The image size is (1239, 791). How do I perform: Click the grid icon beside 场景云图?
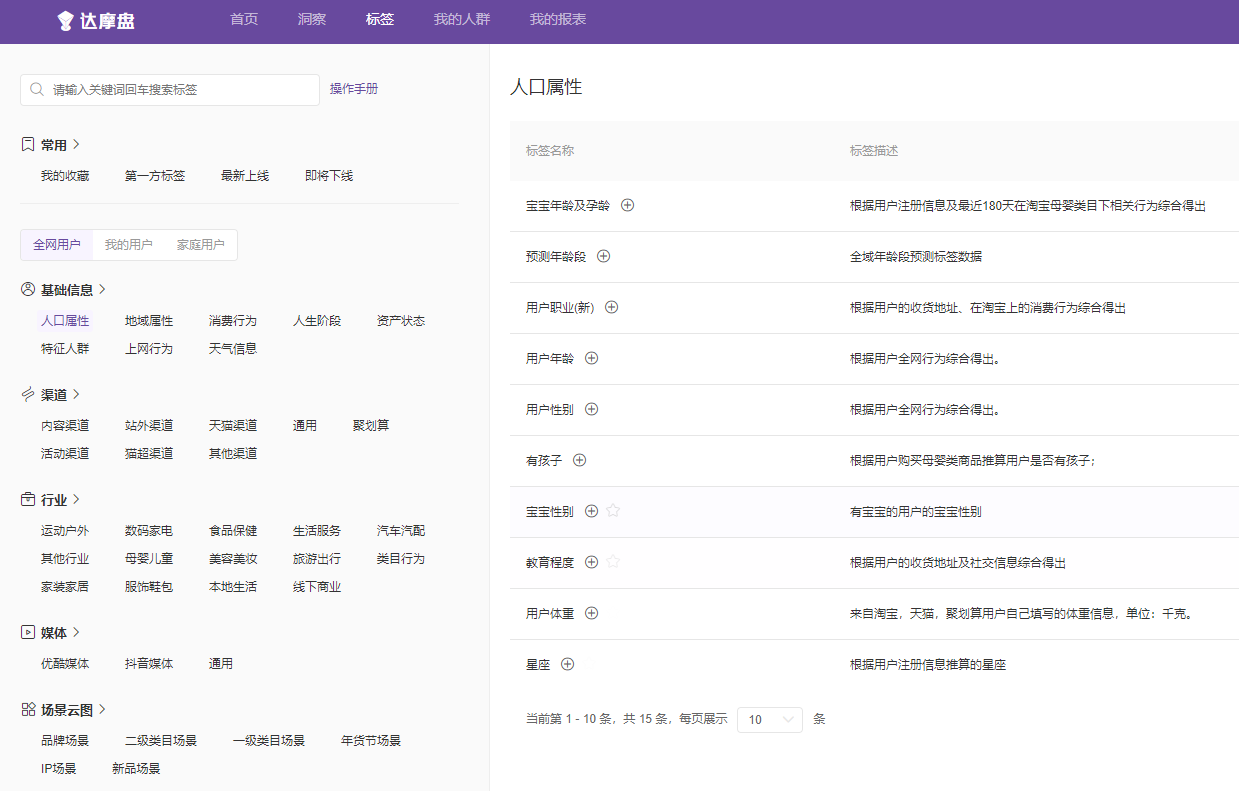pos(28,710)
